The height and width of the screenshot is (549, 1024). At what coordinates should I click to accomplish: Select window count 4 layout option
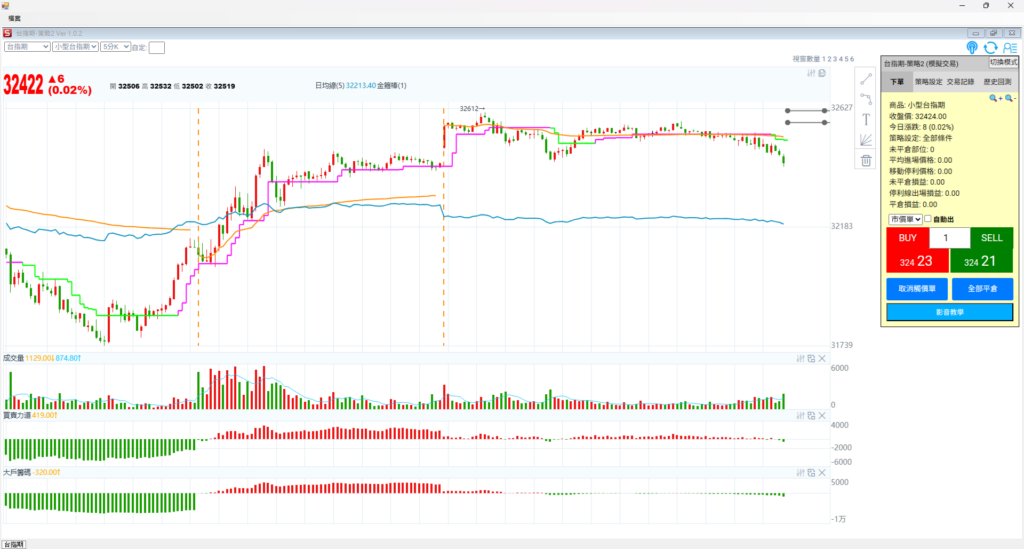[839, 60]
